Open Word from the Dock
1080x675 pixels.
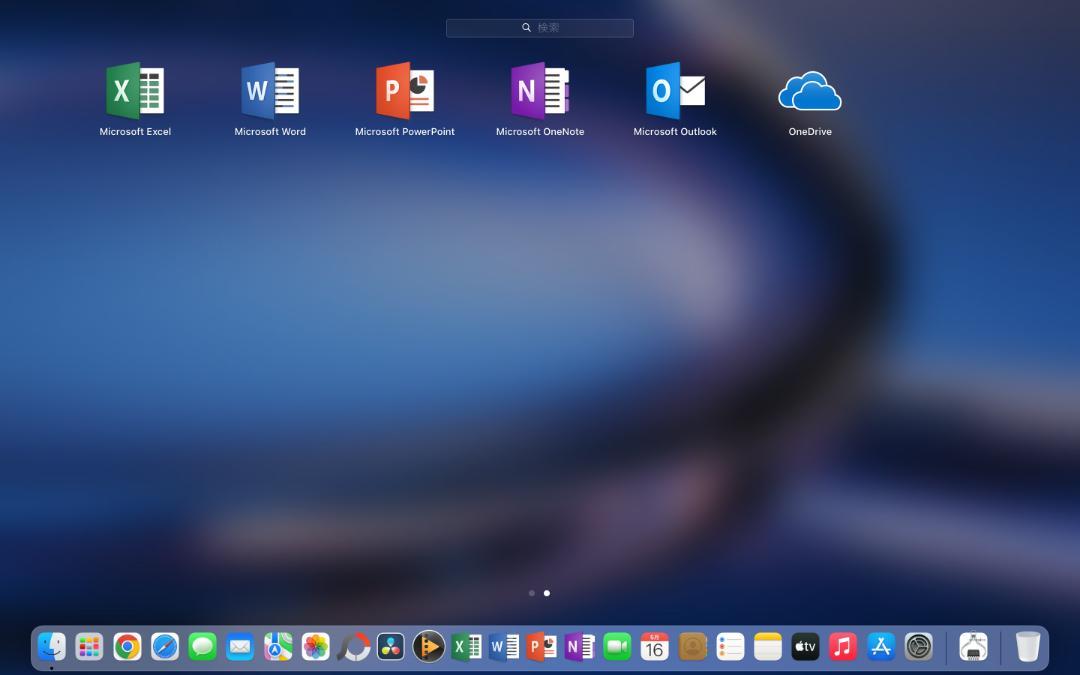503,647
